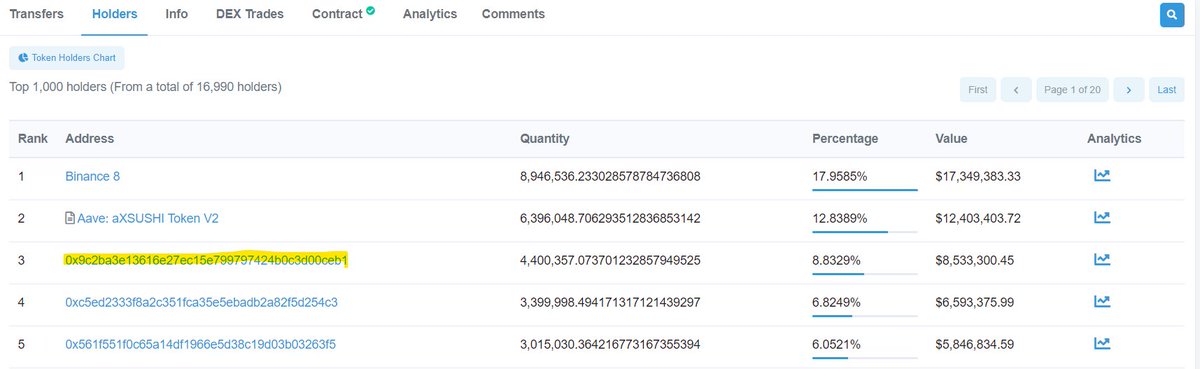Open the Binance 8 address link

click(x=92, y=176)
